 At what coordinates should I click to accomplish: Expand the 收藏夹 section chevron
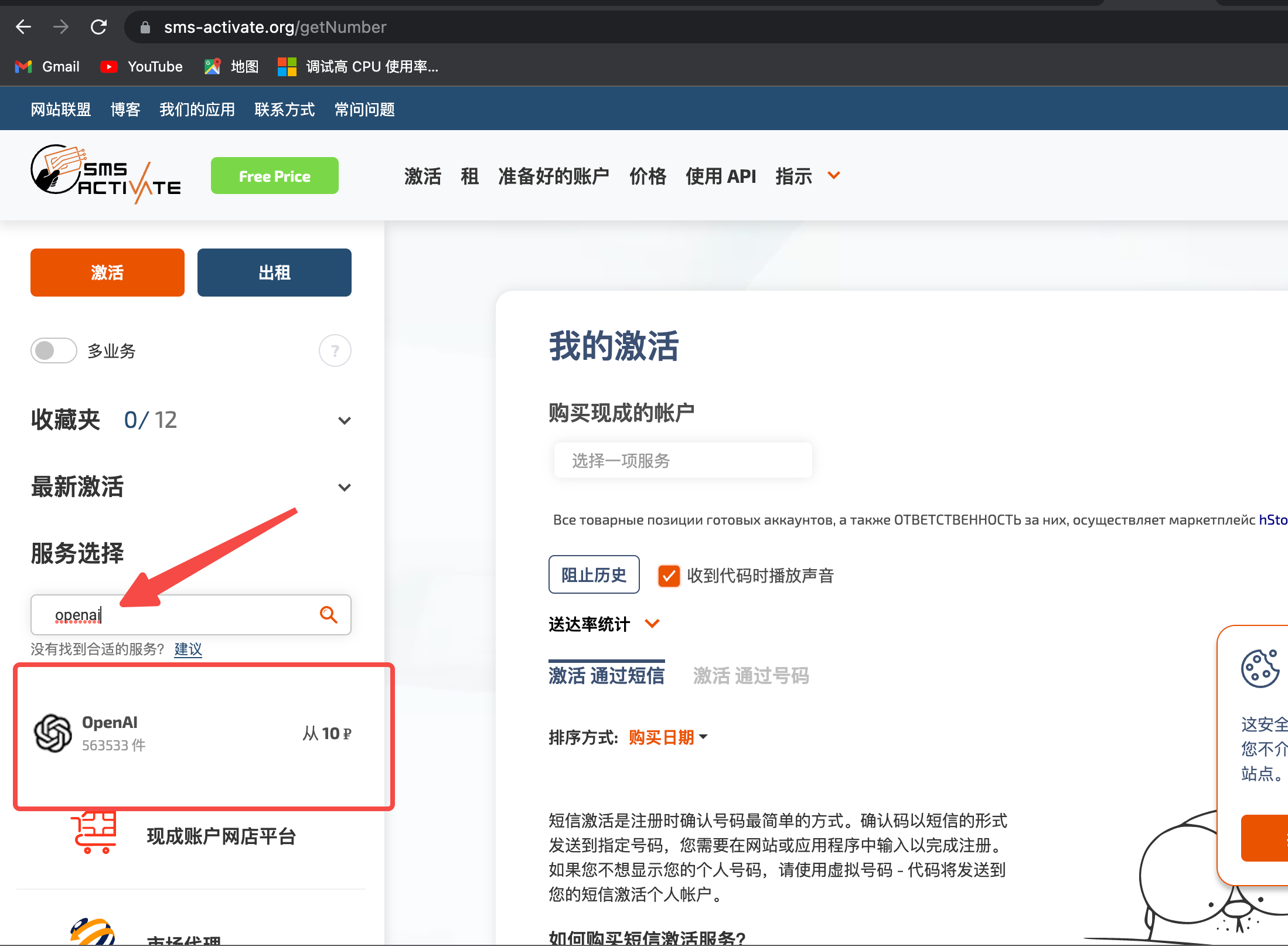345,421
